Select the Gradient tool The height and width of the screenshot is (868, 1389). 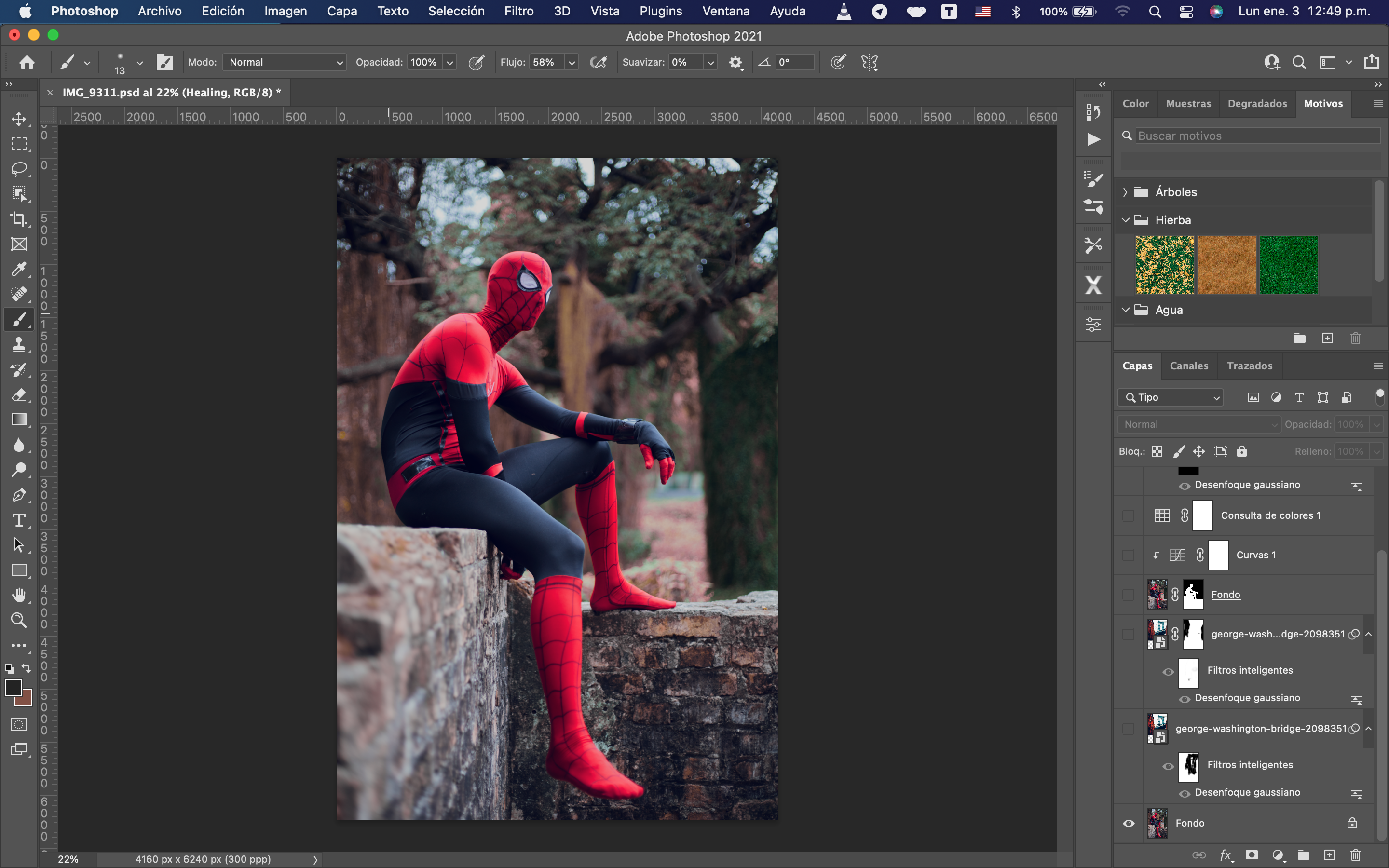(x=19, y=420)
